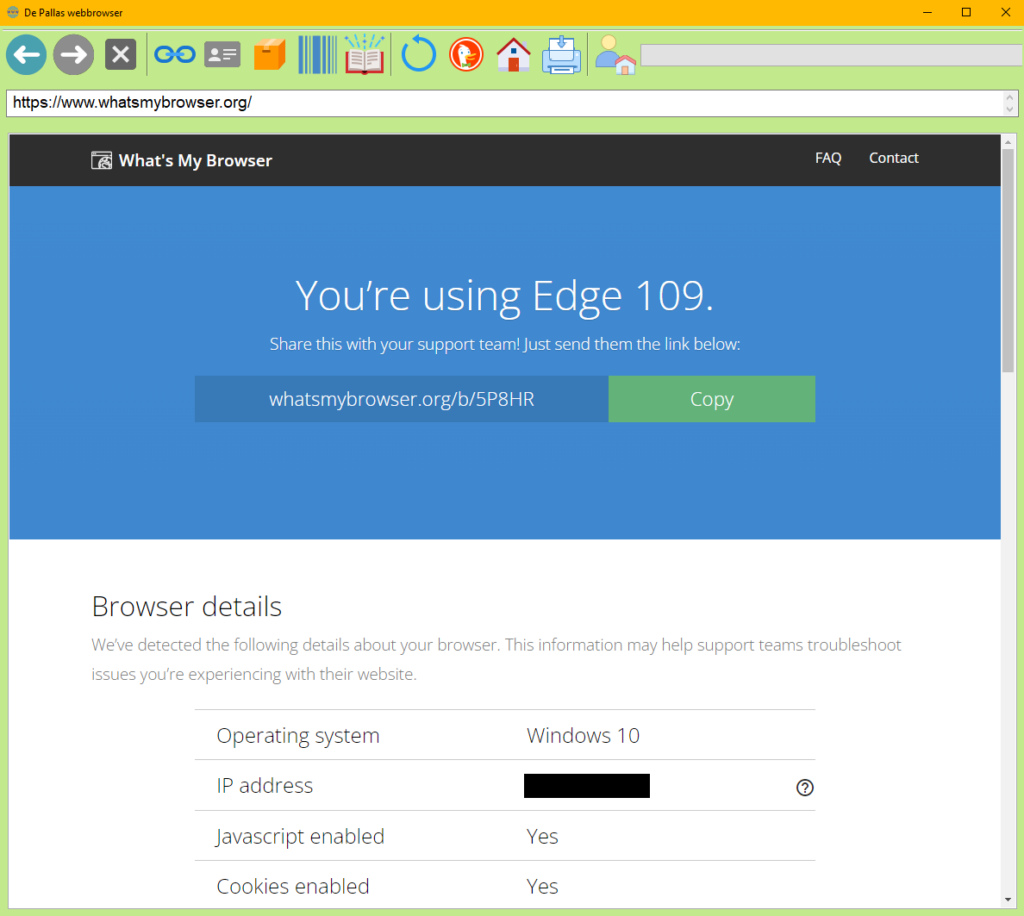Click the What's My Browser logo icon
Viewport: 1024px width, 916px height.
point(101,161)
